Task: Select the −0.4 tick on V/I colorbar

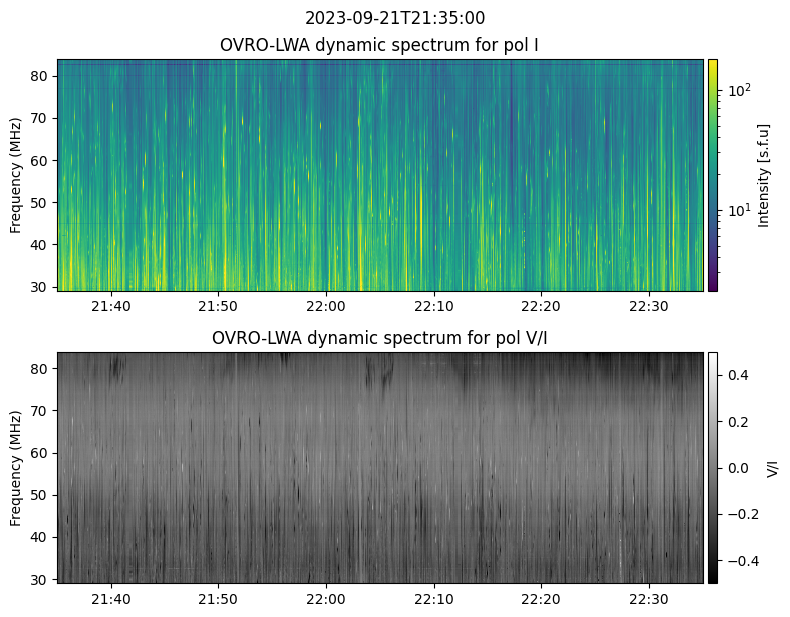Action: [x=734, y=560]
